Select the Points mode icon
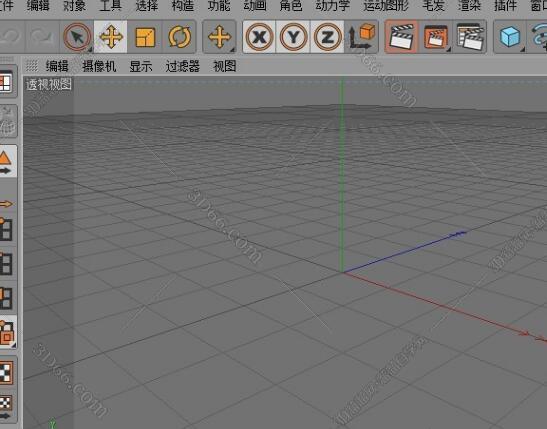 6,229
